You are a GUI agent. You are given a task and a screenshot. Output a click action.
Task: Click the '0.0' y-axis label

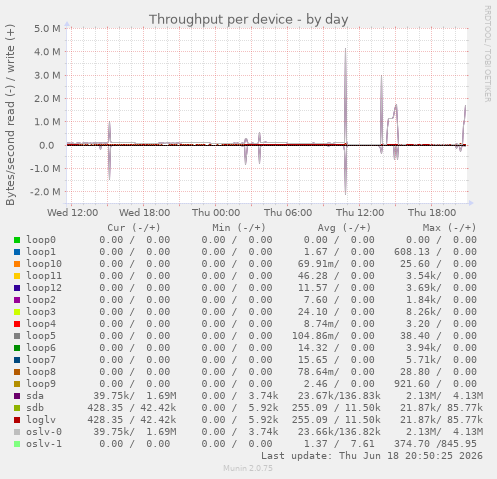pyautogui.click(x=47, y=145)
